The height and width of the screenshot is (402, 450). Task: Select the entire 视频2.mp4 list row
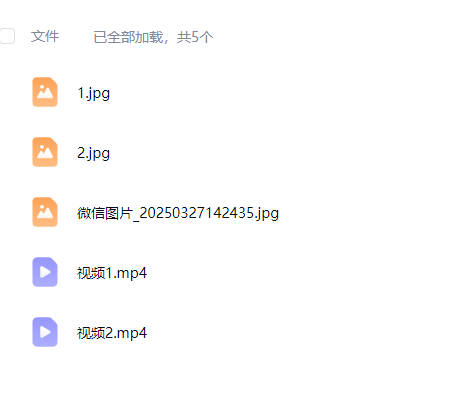click(225, 332)
